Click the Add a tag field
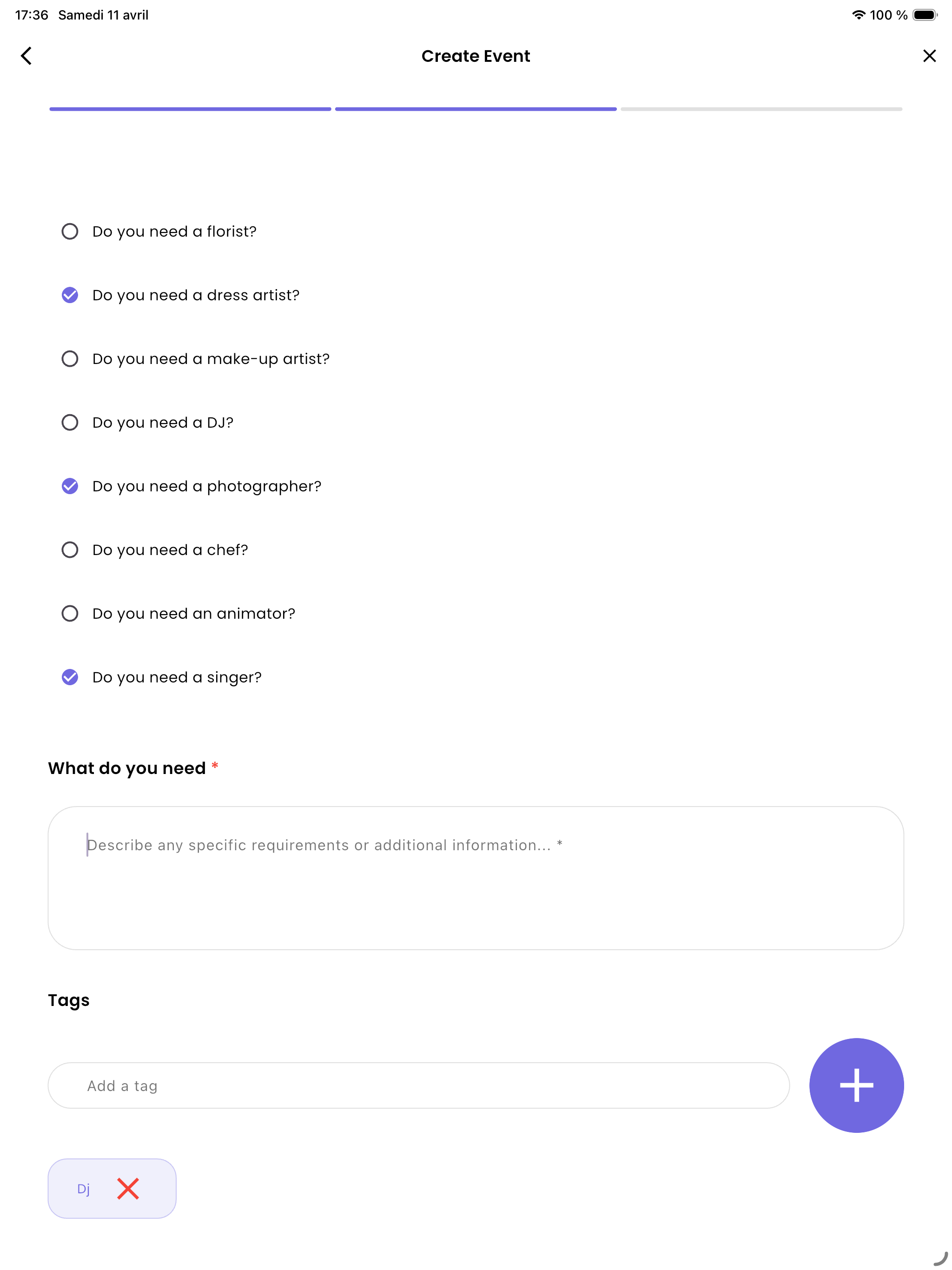 418,1085
